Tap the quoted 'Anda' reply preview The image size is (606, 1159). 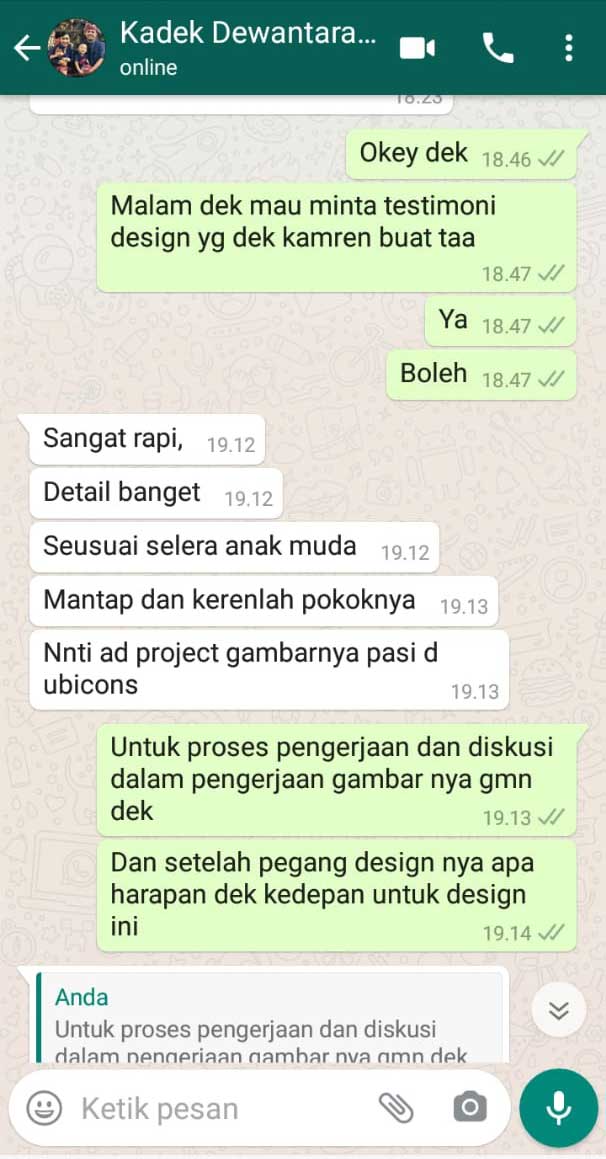270,1018
